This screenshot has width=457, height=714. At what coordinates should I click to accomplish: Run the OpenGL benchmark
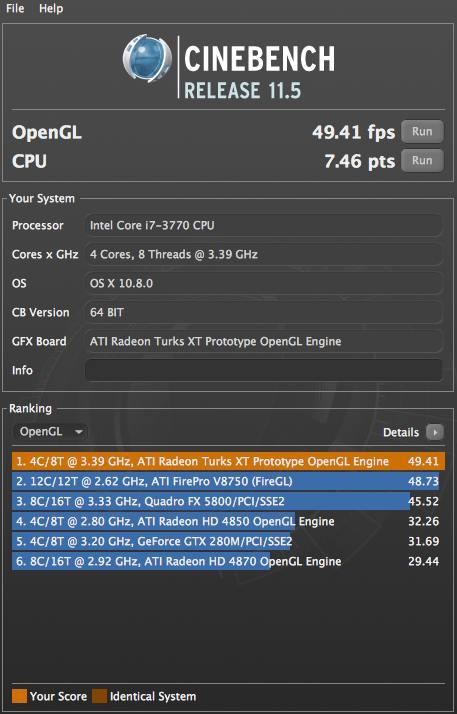point(422,132)
